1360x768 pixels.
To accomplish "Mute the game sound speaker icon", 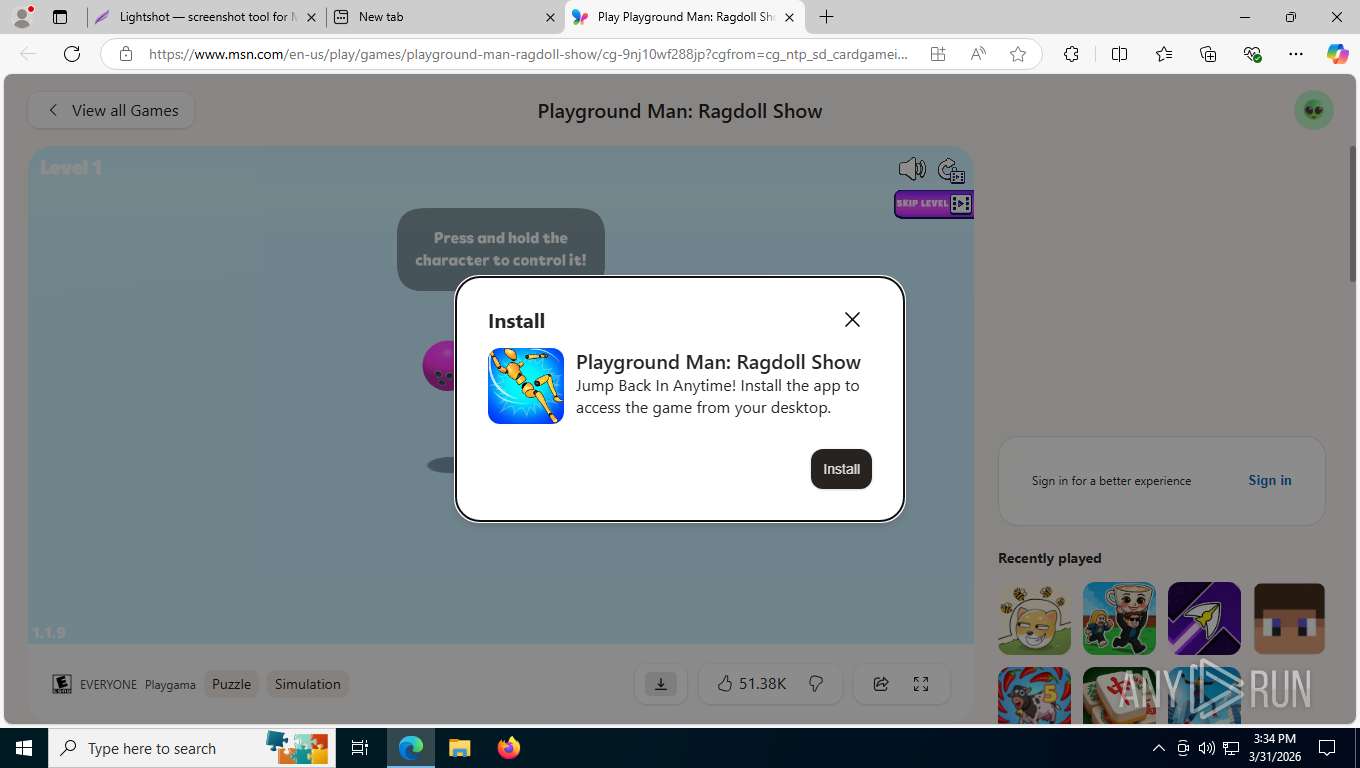I will point(912,169).
